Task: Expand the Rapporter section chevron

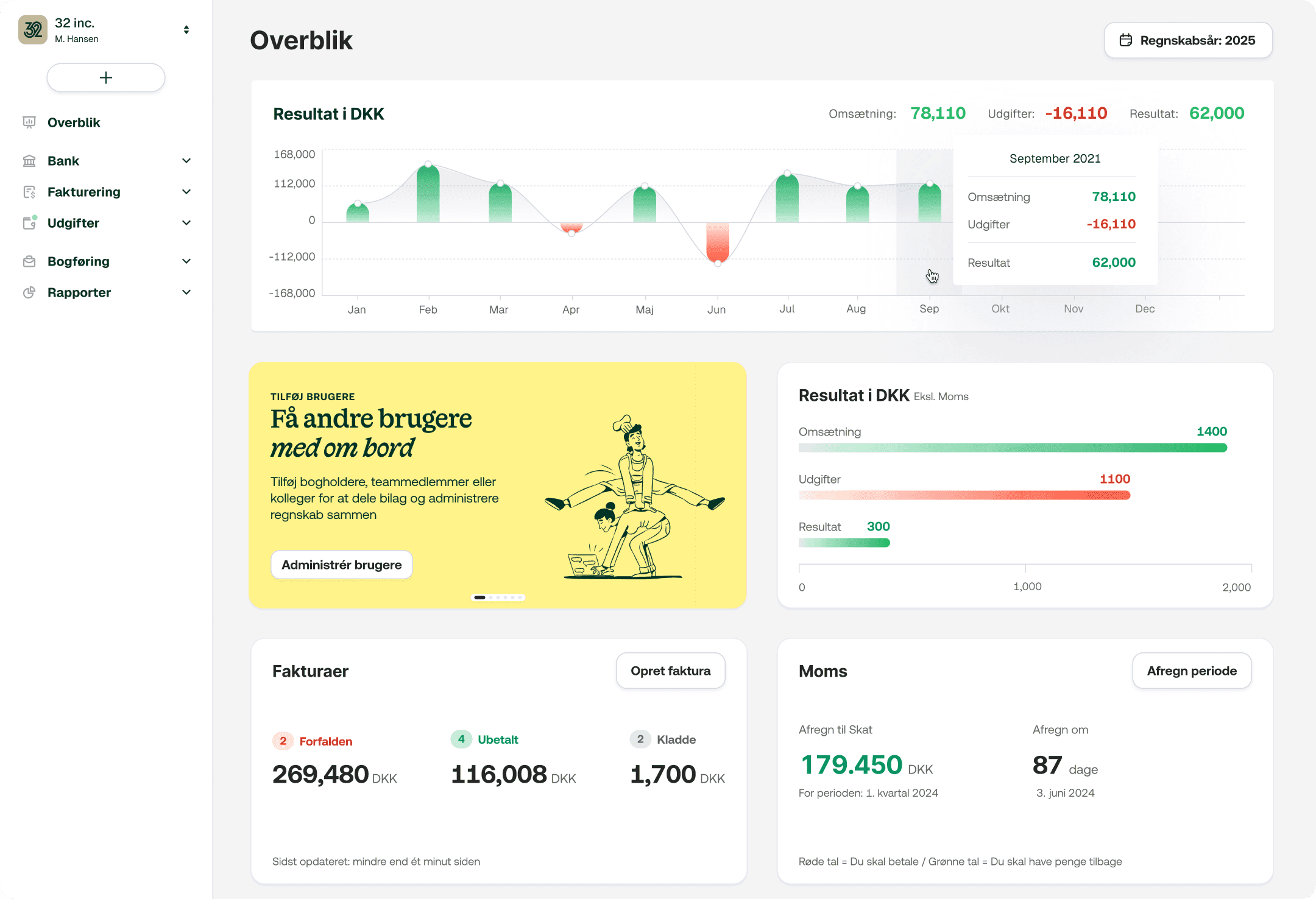Action: tap(186, 292)
